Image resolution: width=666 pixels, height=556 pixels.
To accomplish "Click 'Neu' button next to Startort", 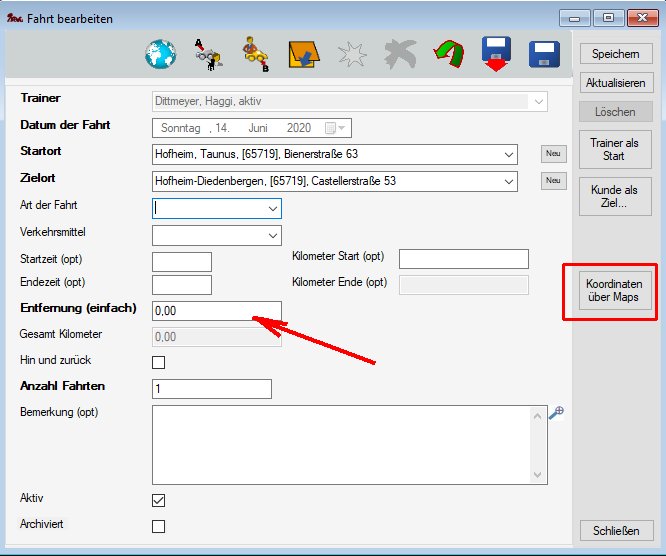I will coord(553,154).
